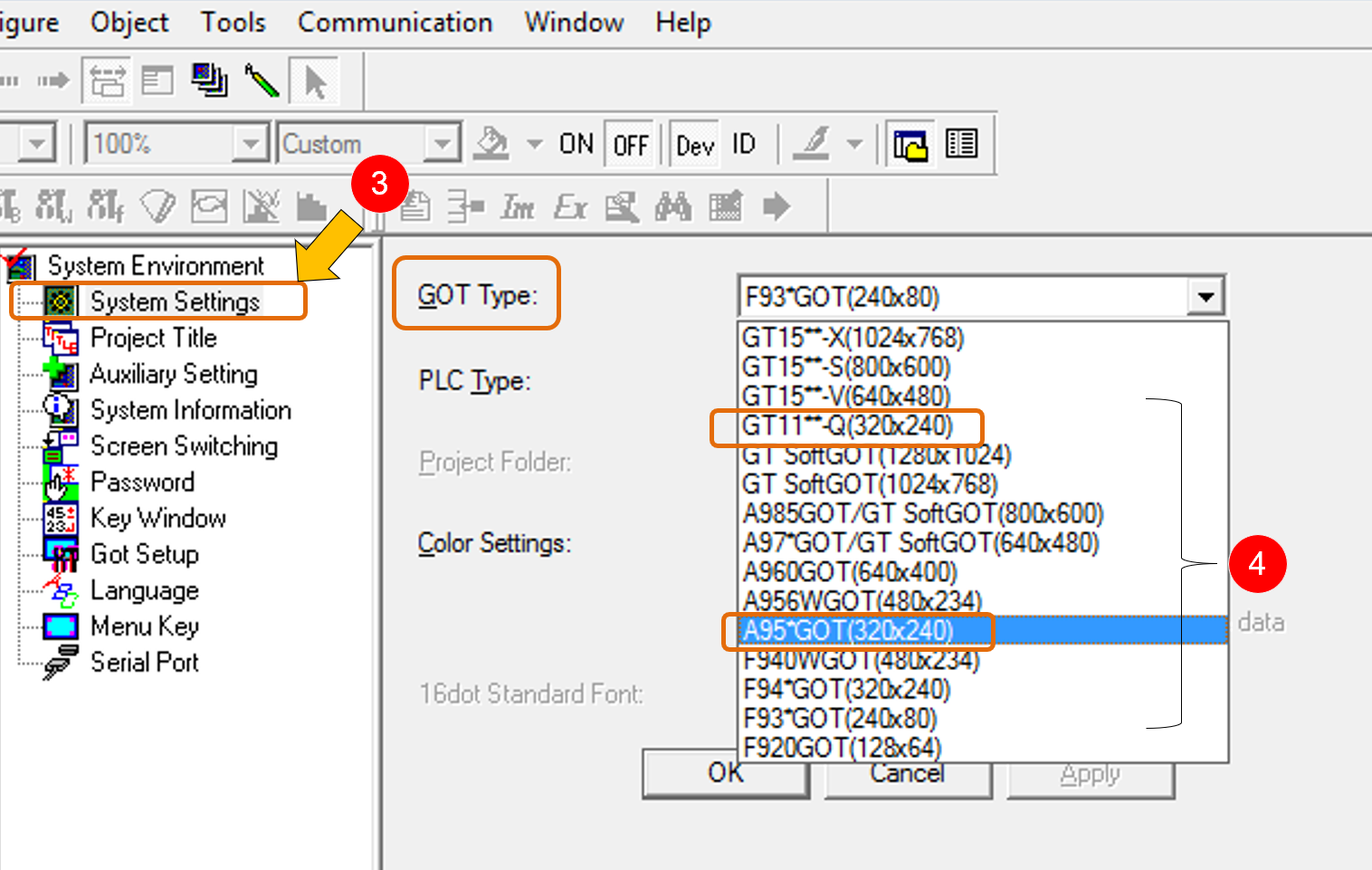Open Screen Switching tree item
Viewport: 1372px width, 870px height.
[184, 446]
